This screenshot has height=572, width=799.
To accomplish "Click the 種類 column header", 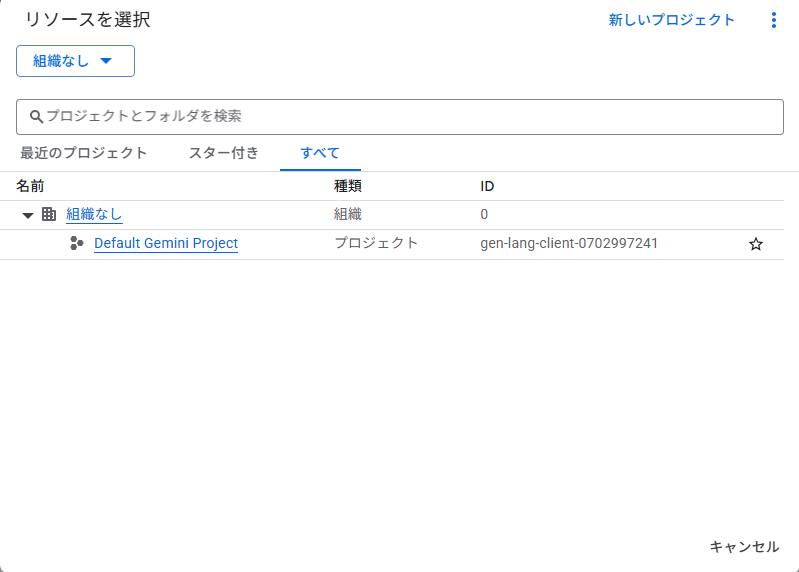I will pyautogui.click(x=347, y=186).
